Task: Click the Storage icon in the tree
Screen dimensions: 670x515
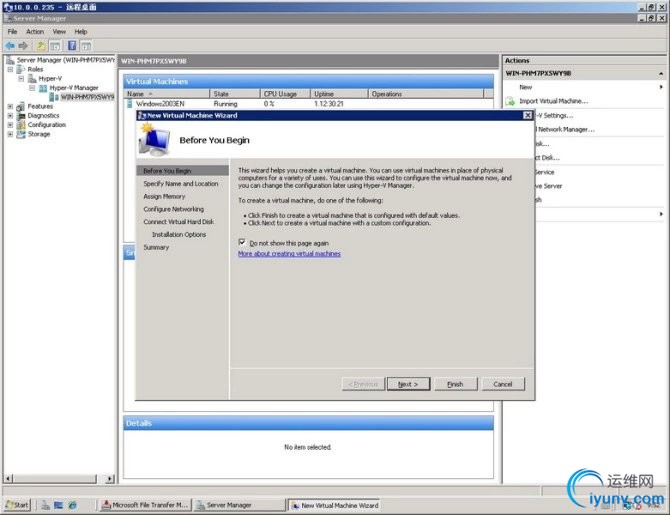Action: (21, 134)
